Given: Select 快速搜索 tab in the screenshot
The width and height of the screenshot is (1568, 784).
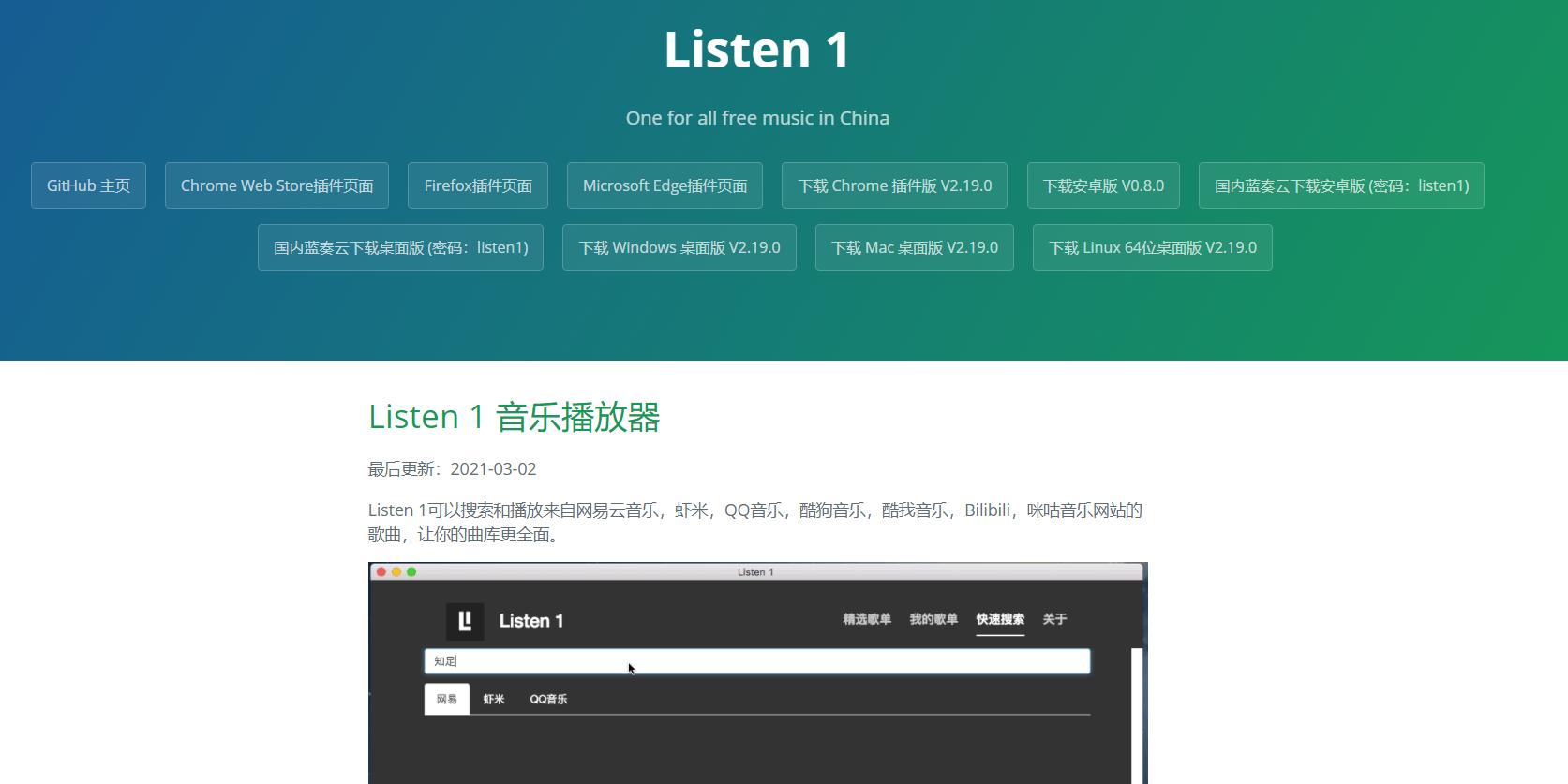Looking at the screenshot, I should click(x=1000, y=619).
